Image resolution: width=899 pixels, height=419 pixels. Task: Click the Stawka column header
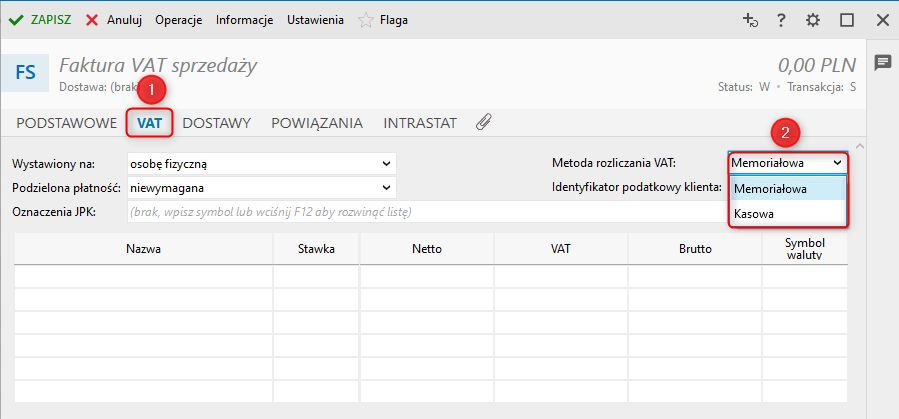[x=316, y=249]
